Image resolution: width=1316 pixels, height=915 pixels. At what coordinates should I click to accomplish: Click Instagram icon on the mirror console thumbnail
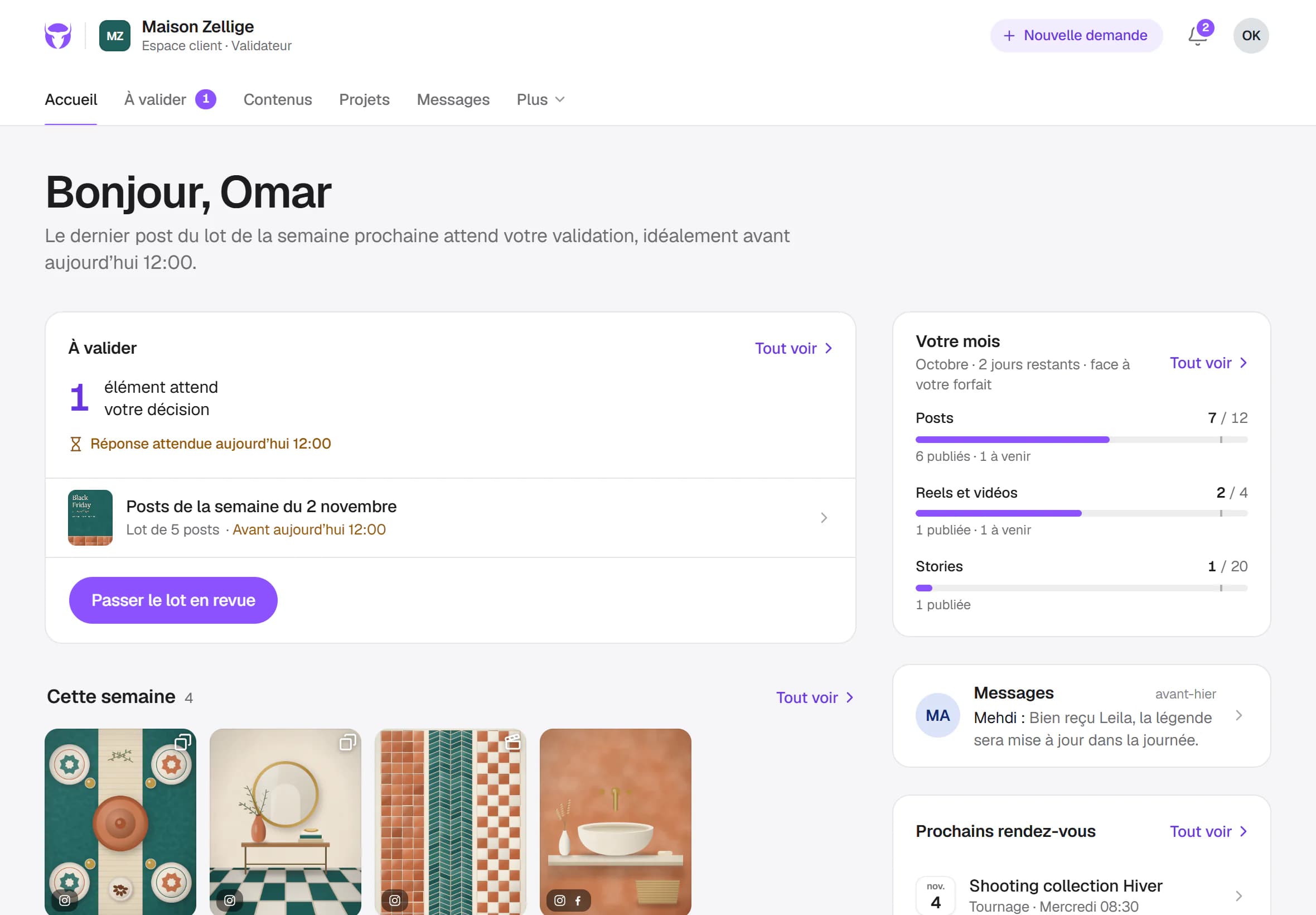click(230, 900)
